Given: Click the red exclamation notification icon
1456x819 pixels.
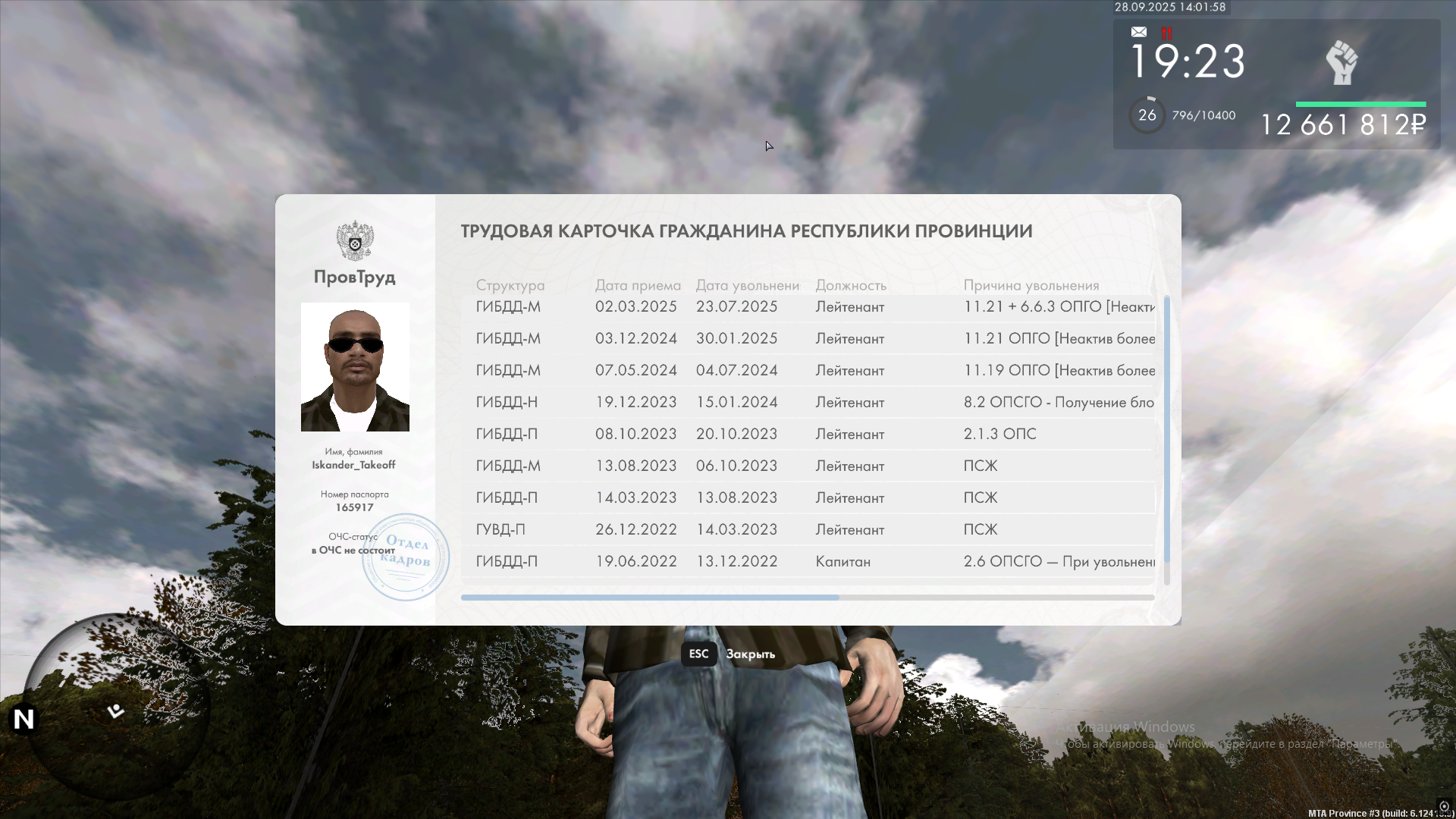Looking at the screenshot, I should point(1166,33).
